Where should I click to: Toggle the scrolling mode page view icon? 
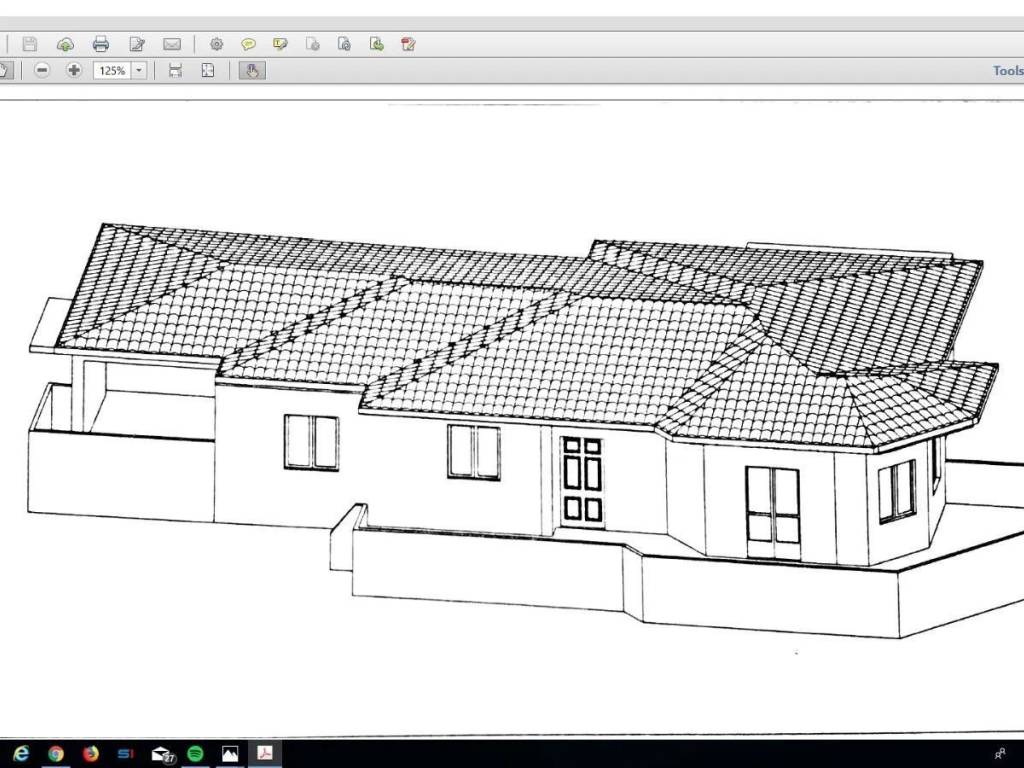click(175, 70)
